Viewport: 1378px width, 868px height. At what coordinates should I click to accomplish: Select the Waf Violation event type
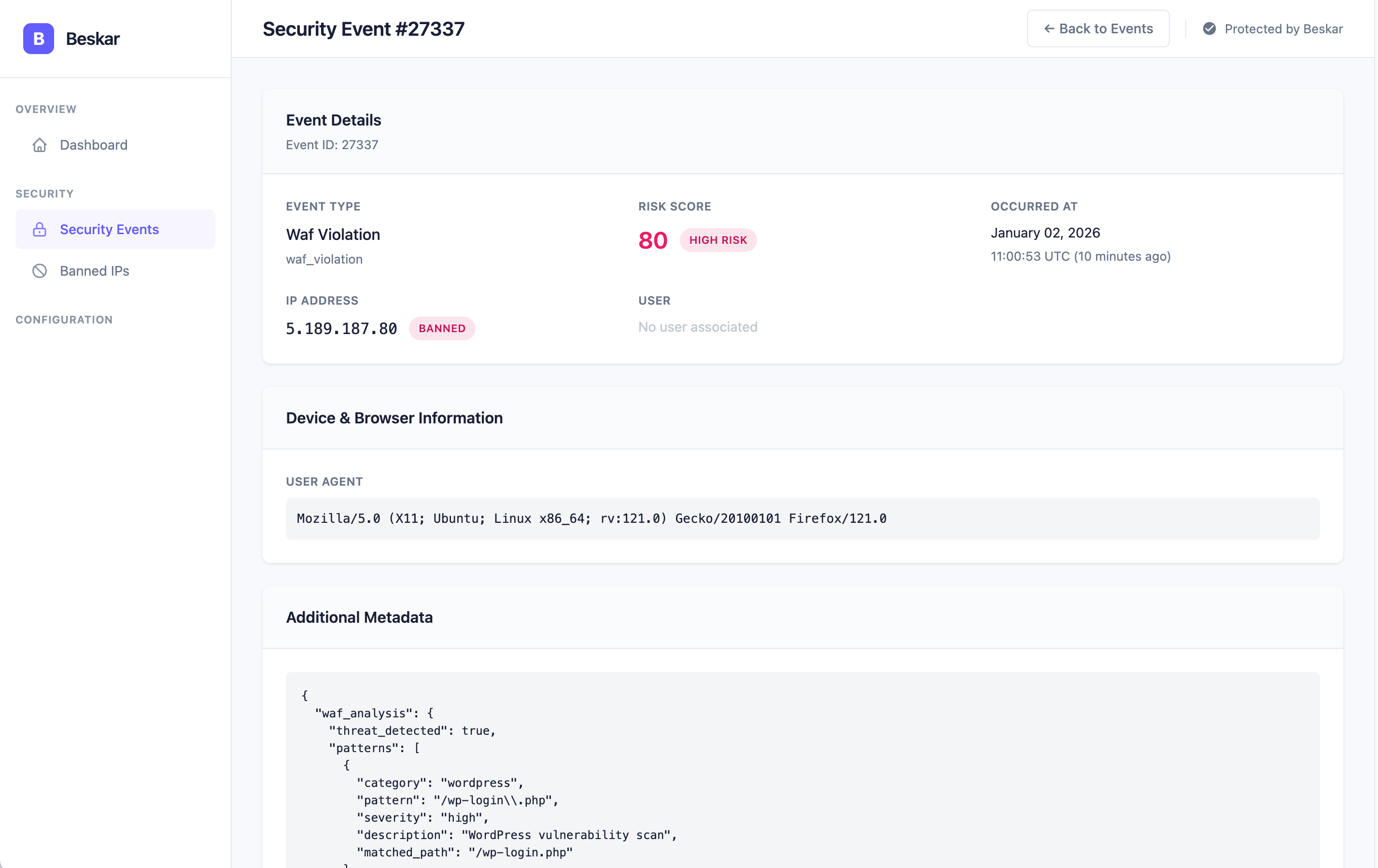tap(333, 235)
